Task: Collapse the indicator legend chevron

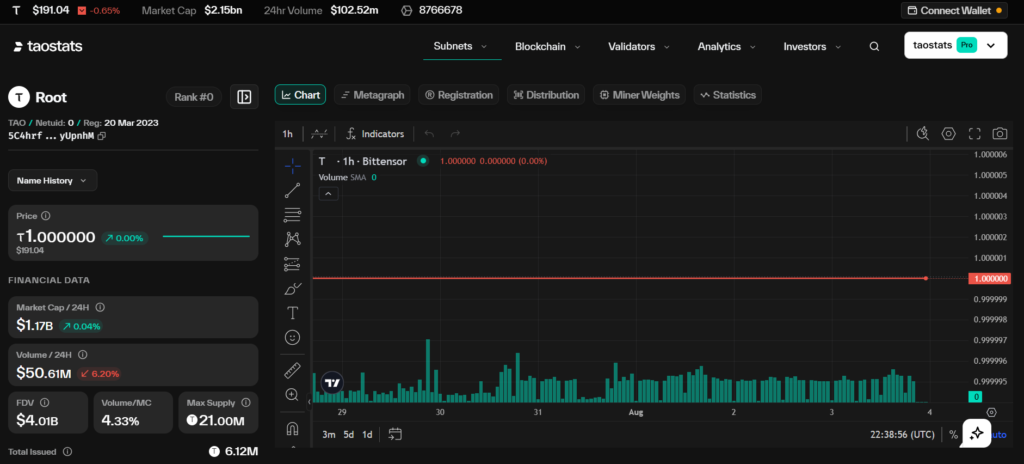Action: point(328,193)
